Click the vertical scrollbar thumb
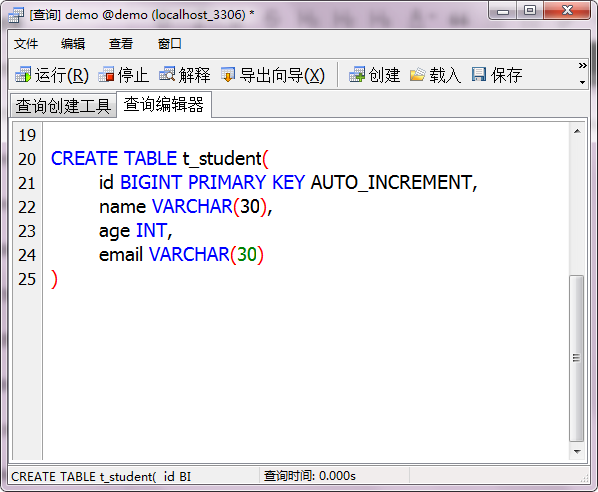Viewport: 598px width, 492px height. click(x=577, y=358)
